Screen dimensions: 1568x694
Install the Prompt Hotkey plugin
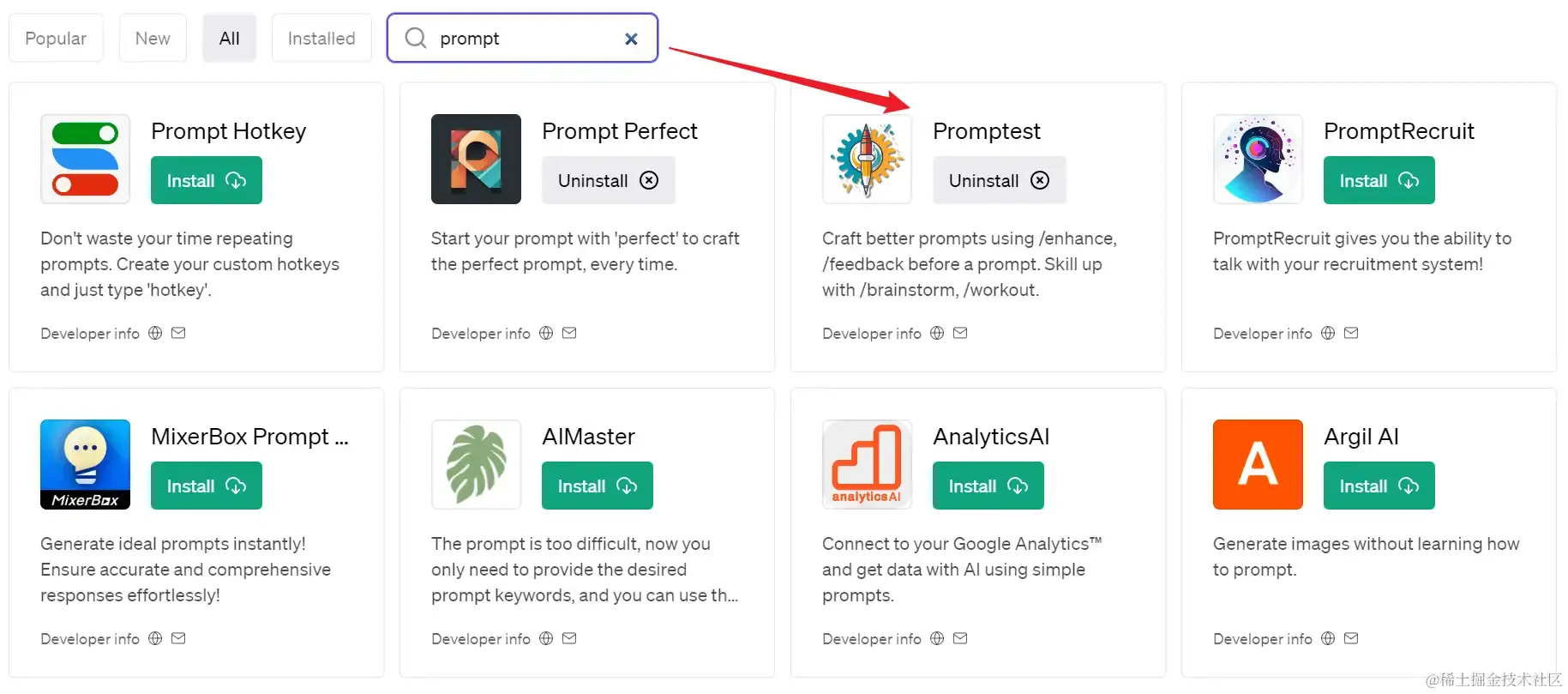point(205,180)
